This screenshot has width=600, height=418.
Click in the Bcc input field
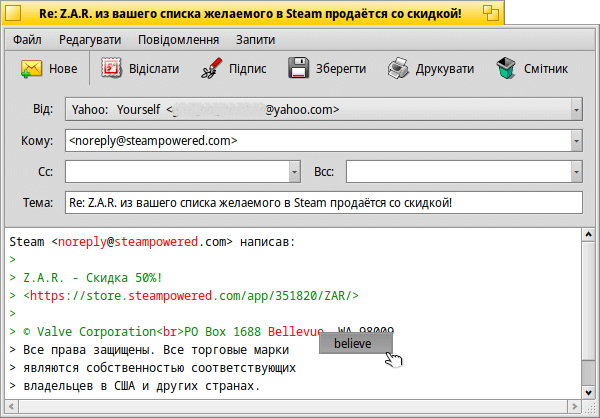coord(459,172)
